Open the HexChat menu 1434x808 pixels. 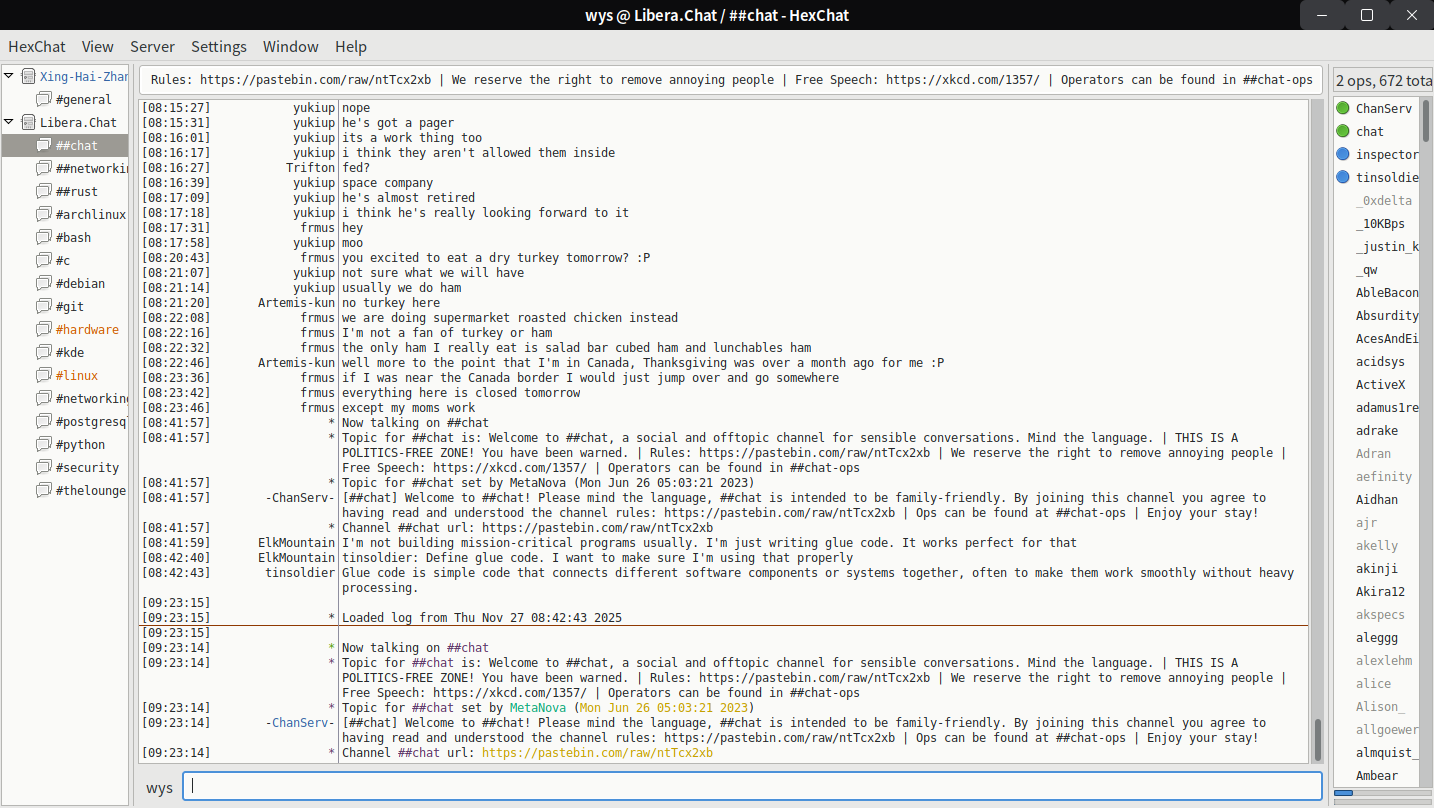coord(37,47)
